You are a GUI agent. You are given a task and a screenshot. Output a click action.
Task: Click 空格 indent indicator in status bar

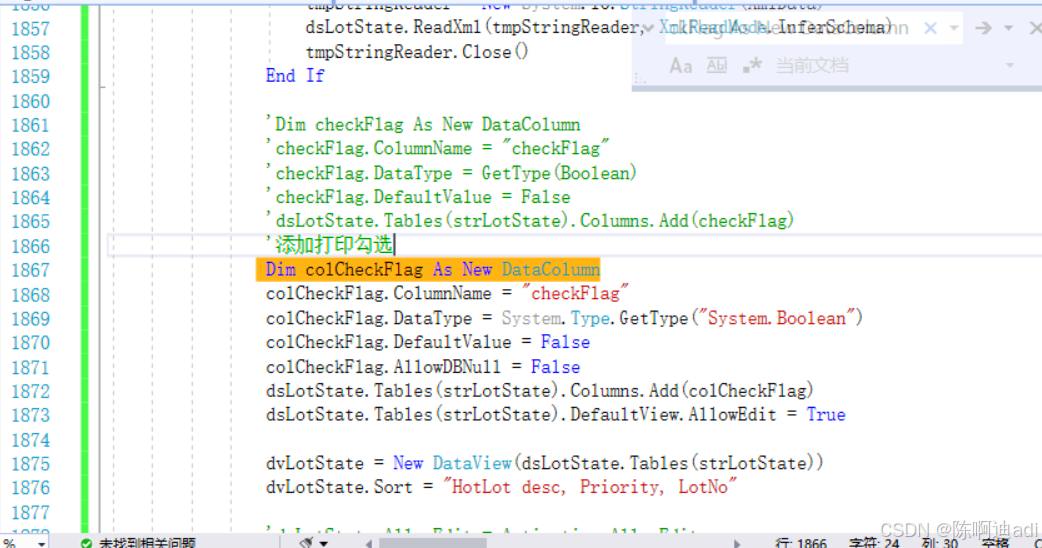click(995, 543)
